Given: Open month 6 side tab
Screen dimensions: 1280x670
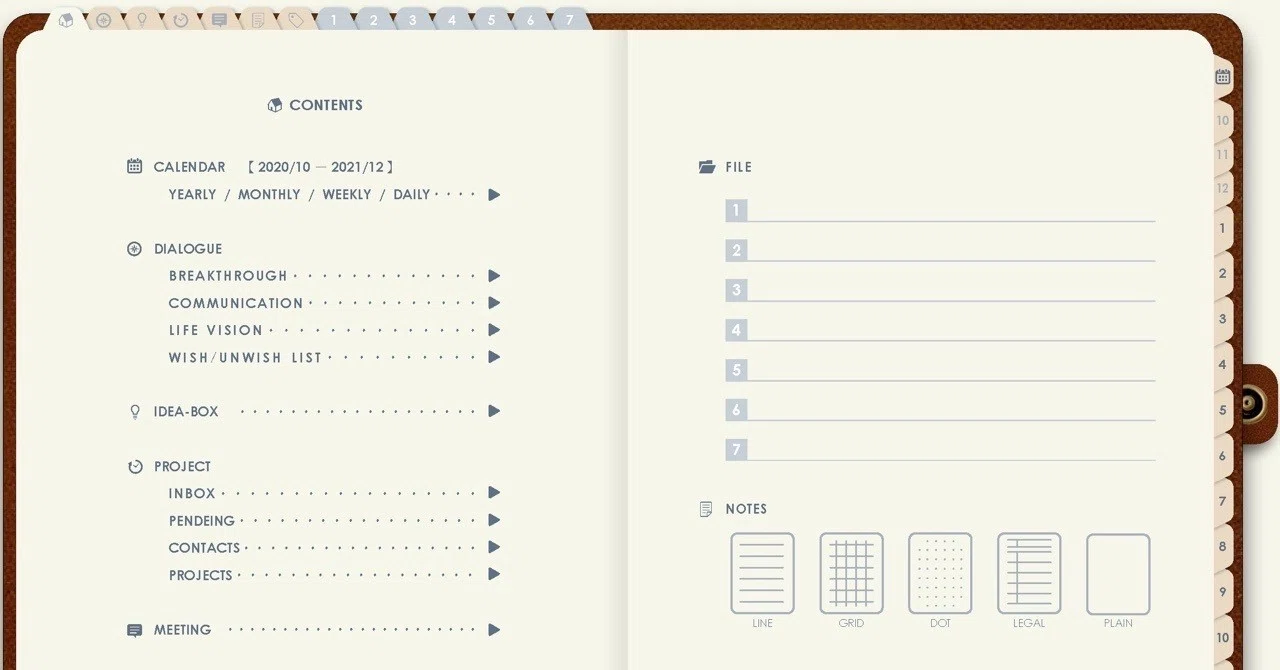Looking at the screenshot, I should [1223, 456].
